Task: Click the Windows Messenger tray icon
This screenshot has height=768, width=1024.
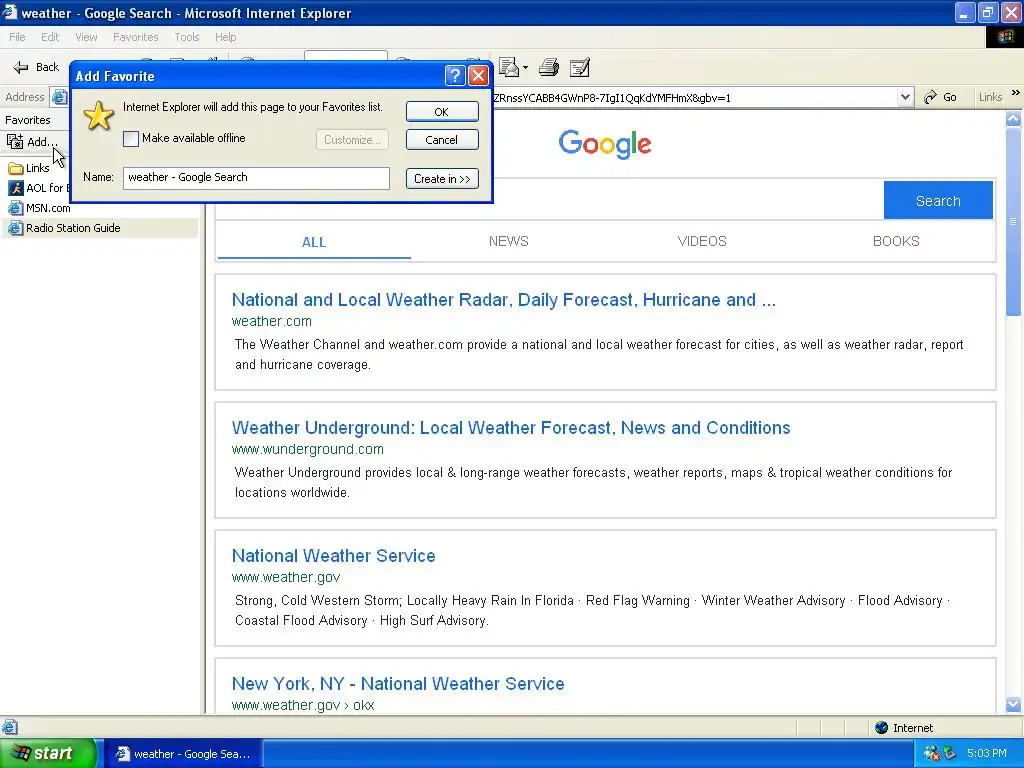Action: [x=932, y=753]
